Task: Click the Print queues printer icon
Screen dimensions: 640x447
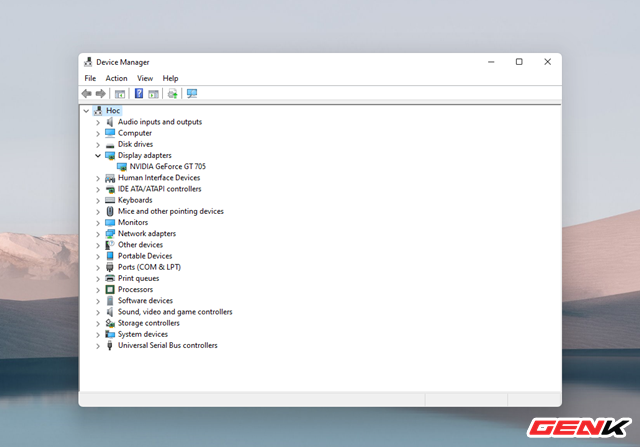Action: [x=110, y=278]
